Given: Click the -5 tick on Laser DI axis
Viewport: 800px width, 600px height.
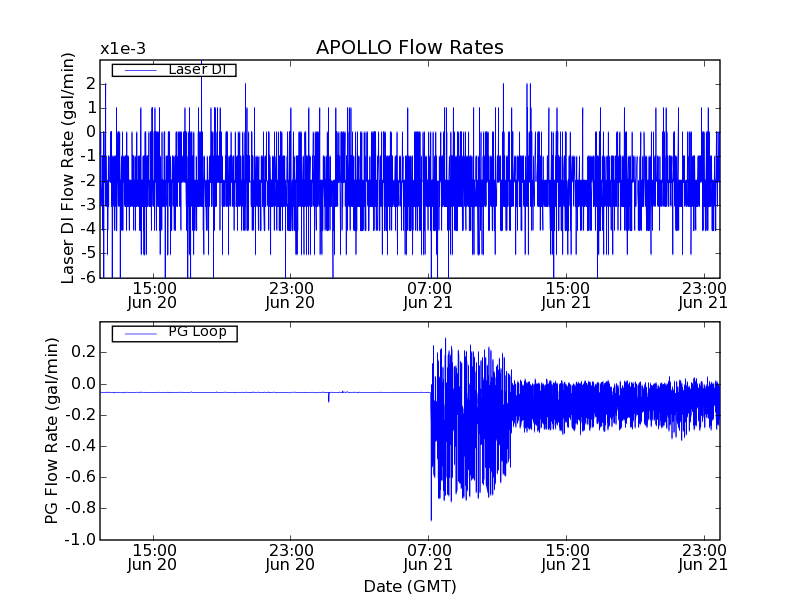Looking at the screenshot, I should click(x=88, y=253).
